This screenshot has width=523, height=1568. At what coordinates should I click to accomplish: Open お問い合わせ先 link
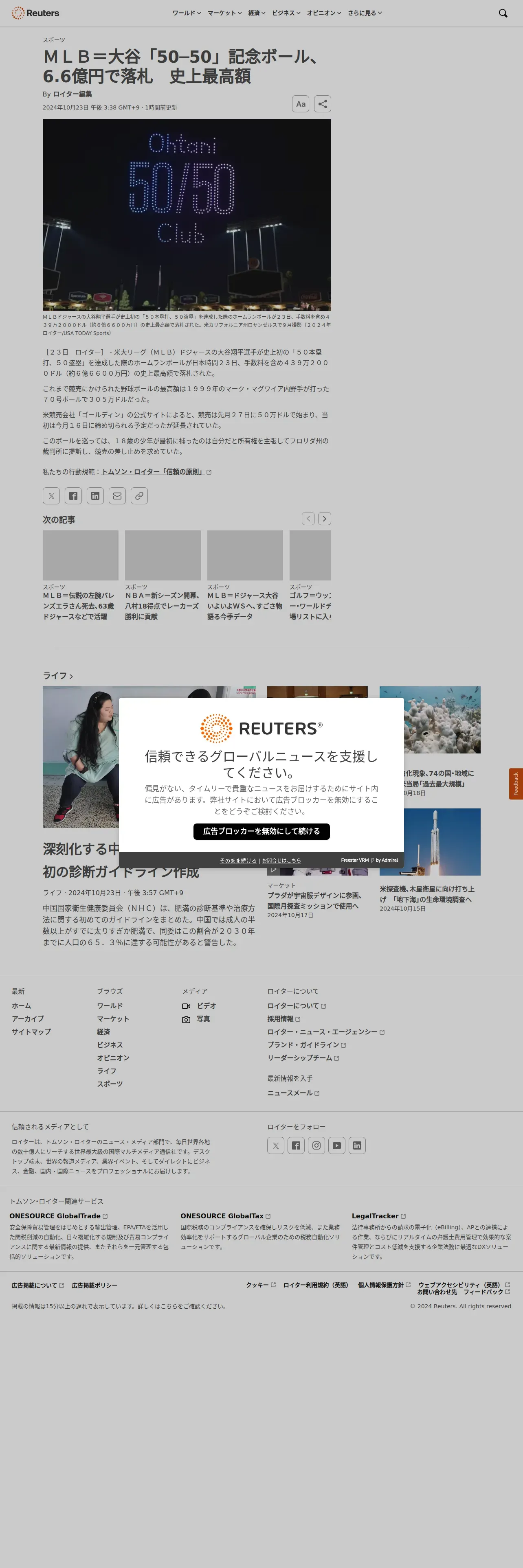[x=437, y=1292]
